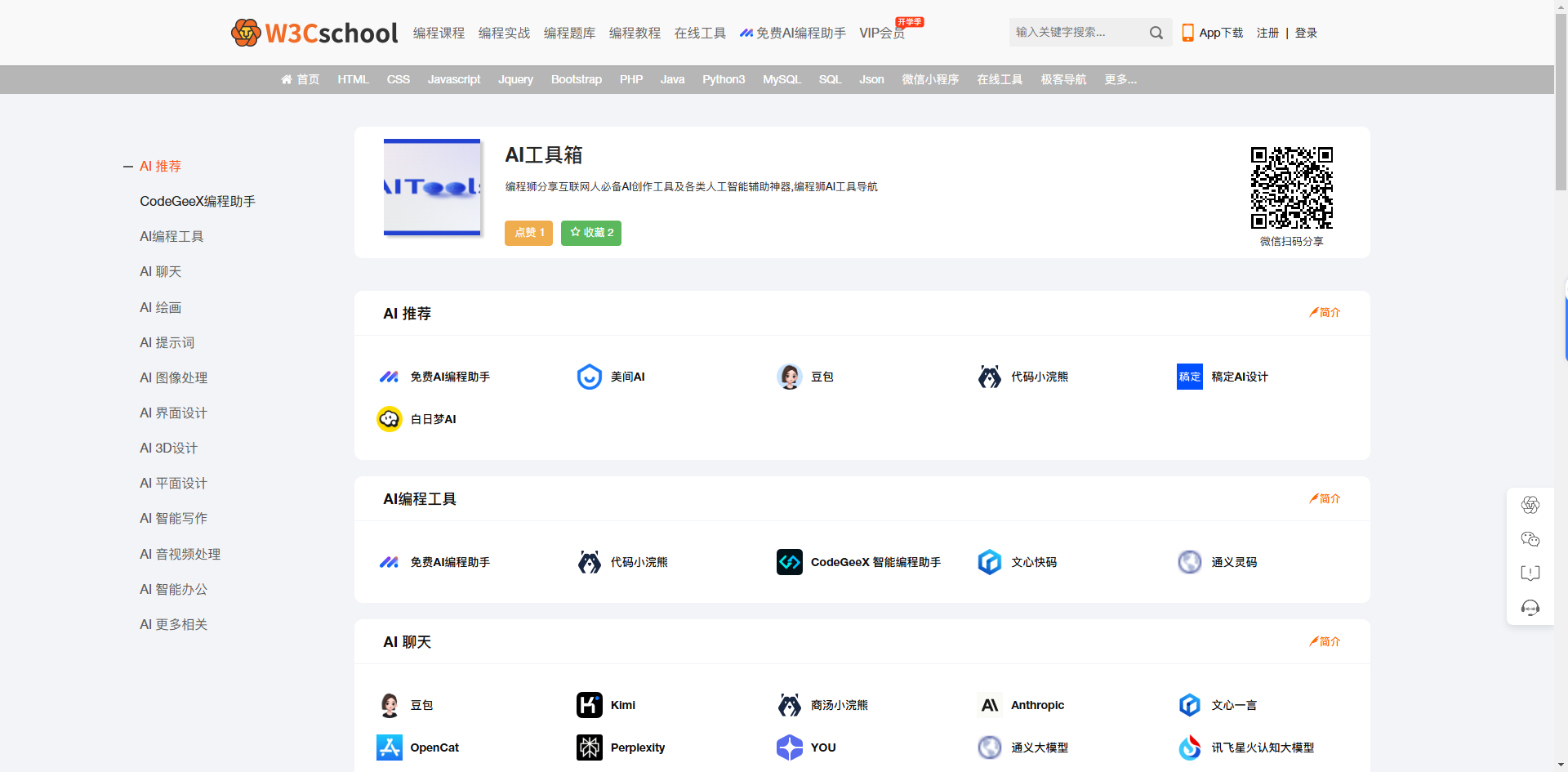Viewport: 1568px width, 772px height.
Task: Click the WeChat share QR code
Action: pos(1291,188)
